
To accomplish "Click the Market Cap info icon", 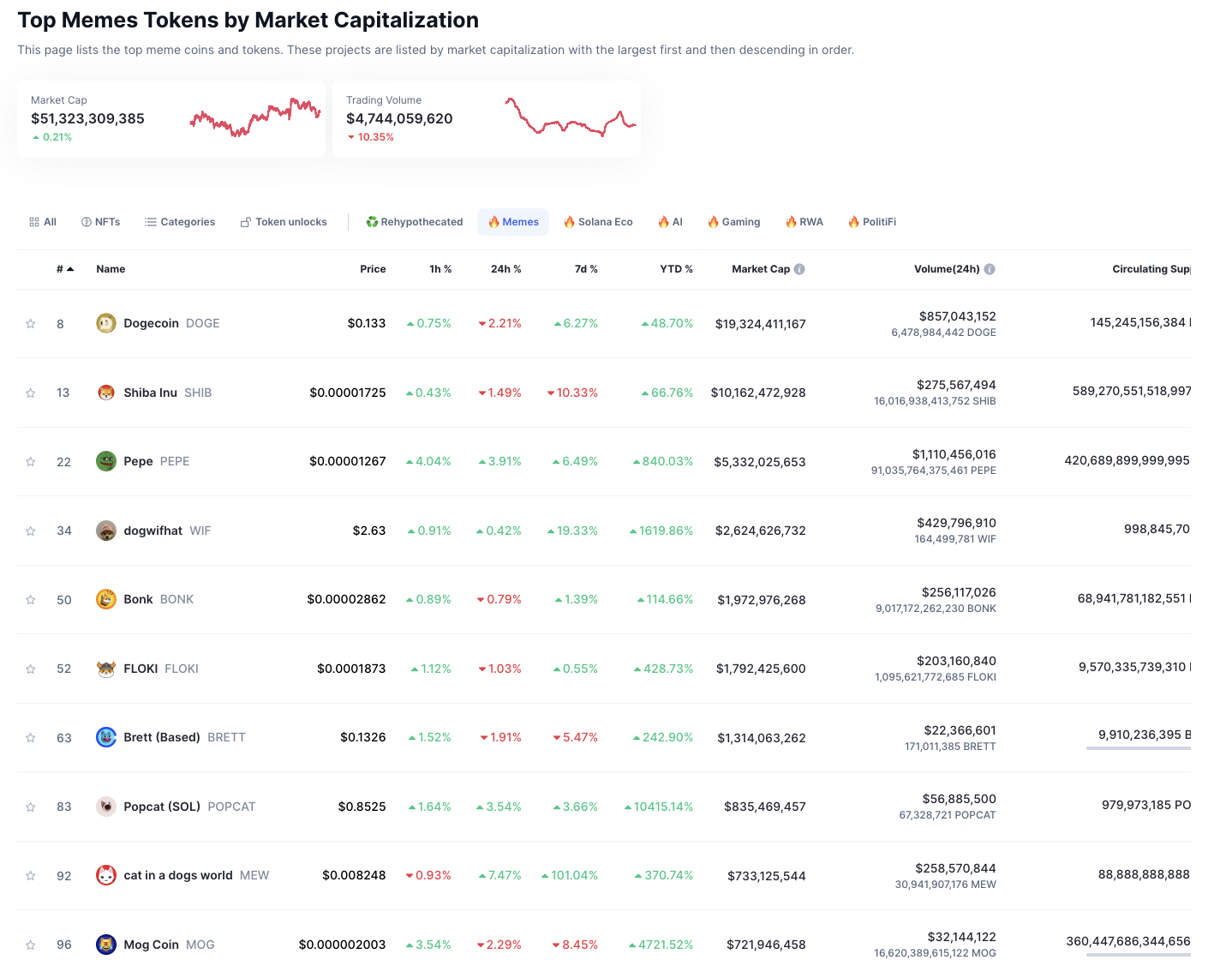I will pos(799,269).
